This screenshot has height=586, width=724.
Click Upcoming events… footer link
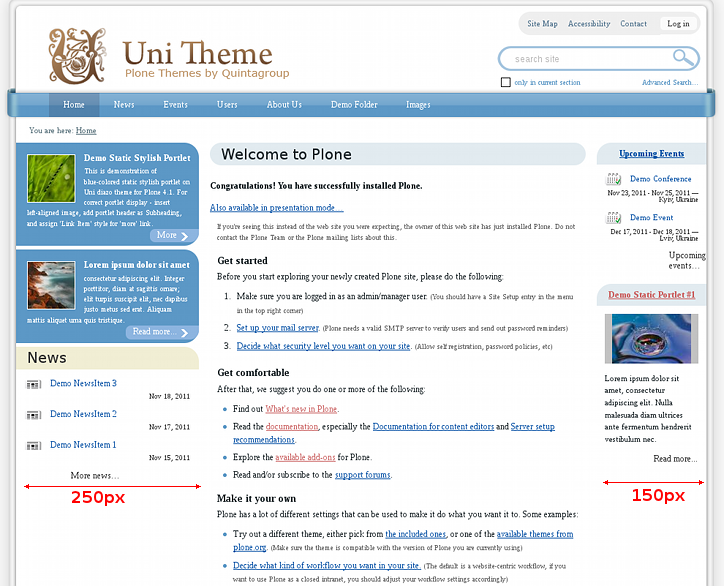(x=687, y=260)
